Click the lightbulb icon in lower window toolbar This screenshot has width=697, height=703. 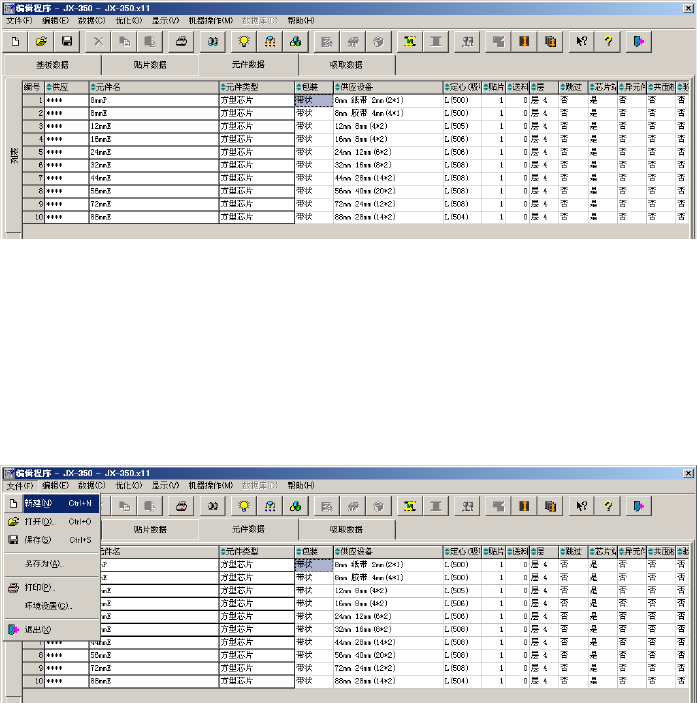tap(243, 506)
